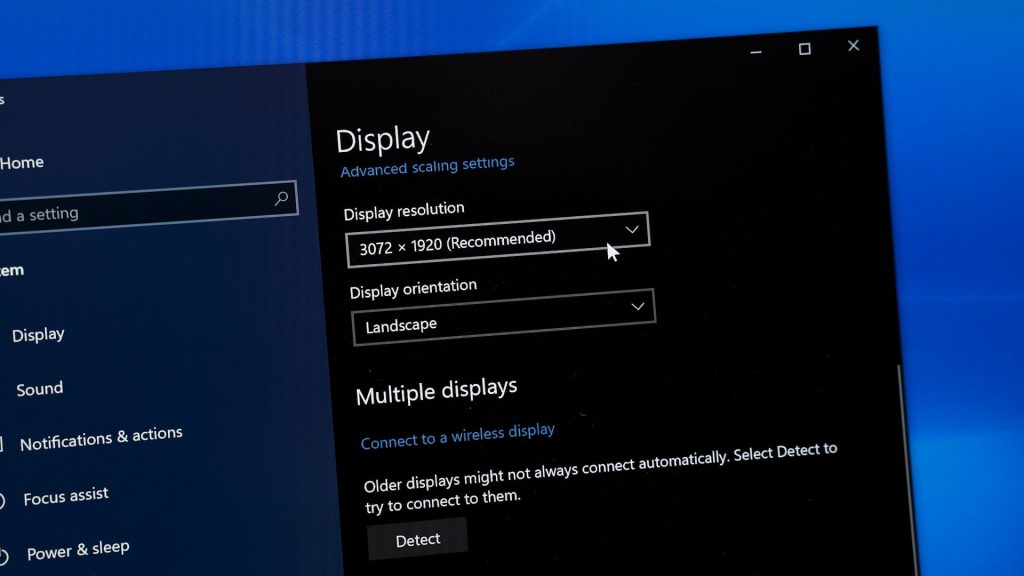Open the Display orientation dropdown
Image resolution: width=1024 pixels, height=576 pixels.
(503, 317)
